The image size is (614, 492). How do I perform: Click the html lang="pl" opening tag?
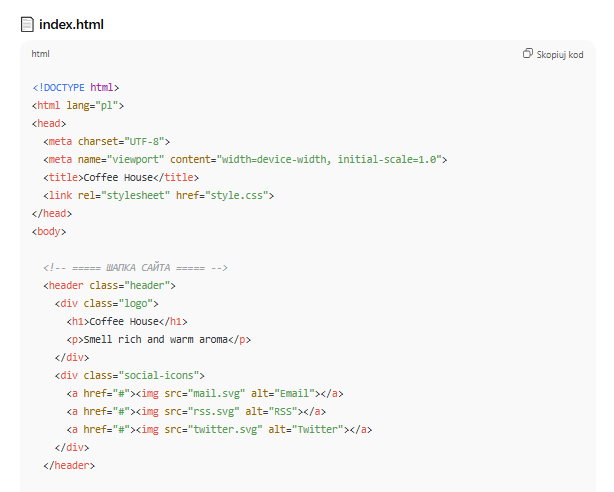pyautogui.click(x=78, y=105)
